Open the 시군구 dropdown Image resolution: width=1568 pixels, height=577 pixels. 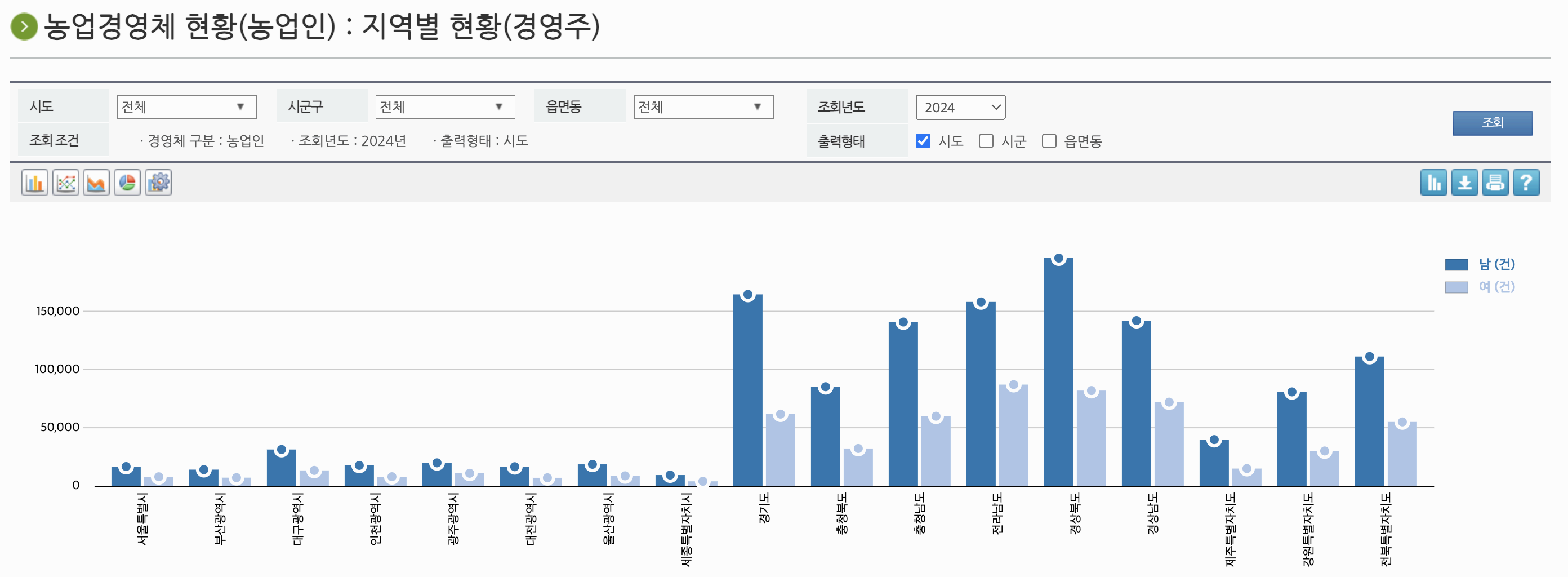point(445,107)
